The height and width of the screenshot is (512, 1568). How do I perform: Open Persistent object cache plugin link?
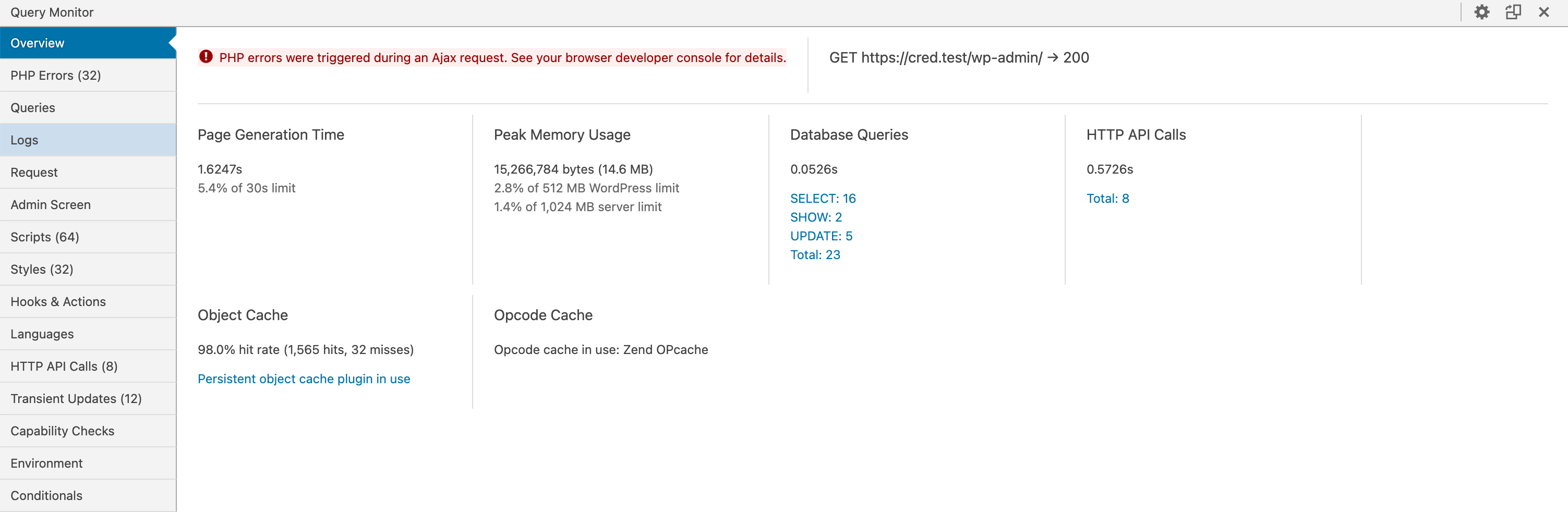[x=304, y=379]
